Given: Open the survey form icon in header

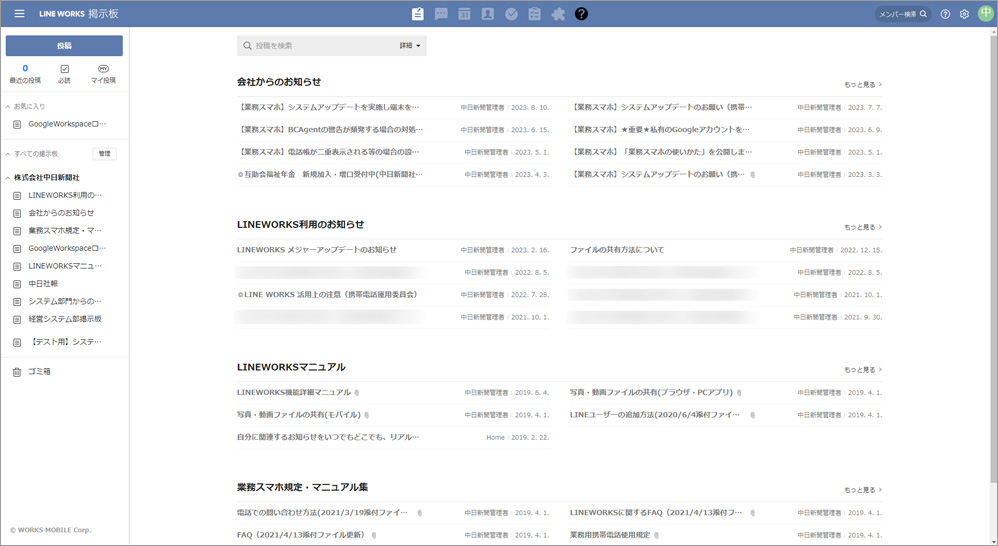Looking at the screenshot, I should coord(535,14).
